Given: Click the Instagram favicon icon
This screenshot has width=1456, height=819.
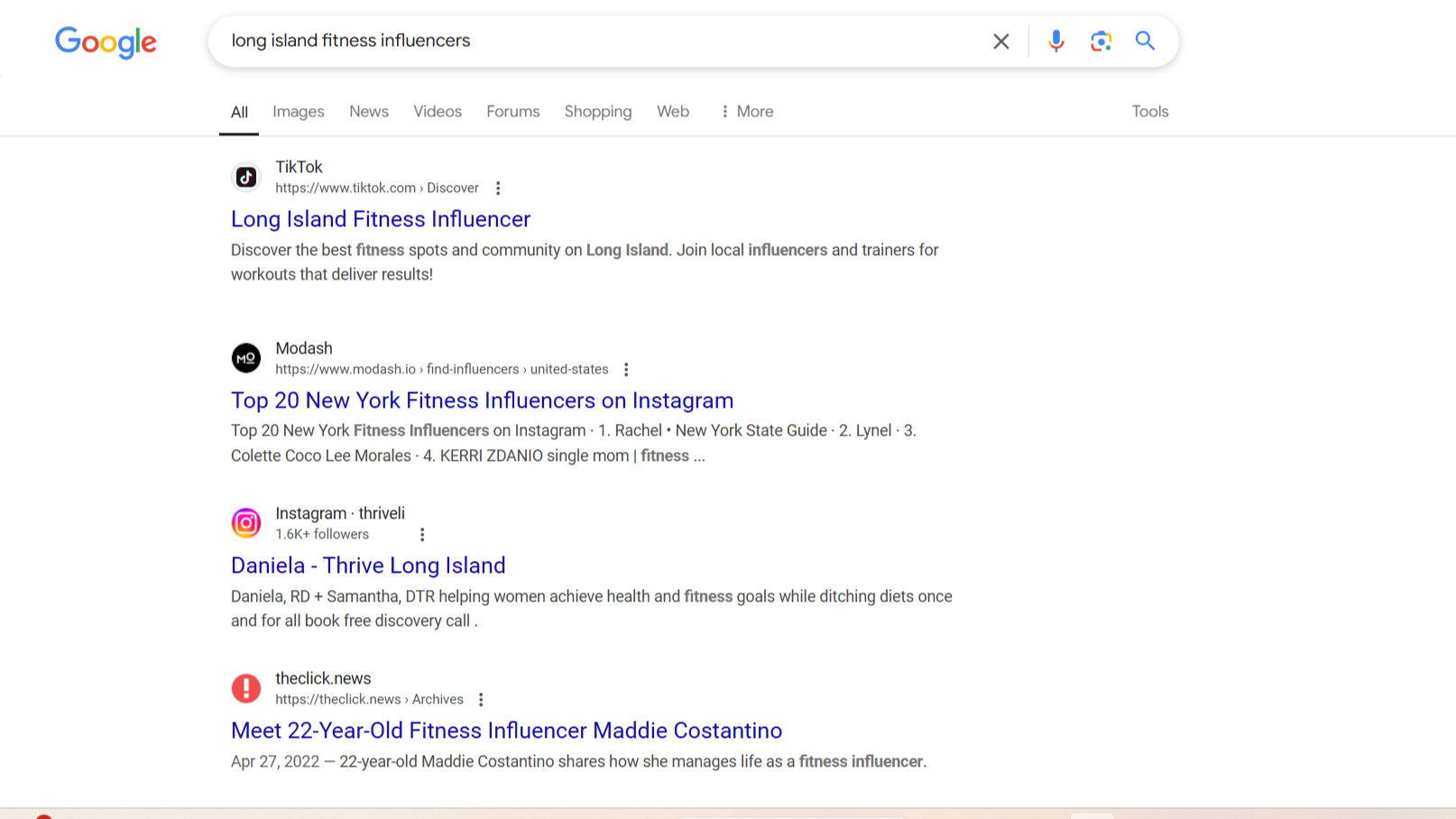Looking at the screenshot, I should point(246,523).
